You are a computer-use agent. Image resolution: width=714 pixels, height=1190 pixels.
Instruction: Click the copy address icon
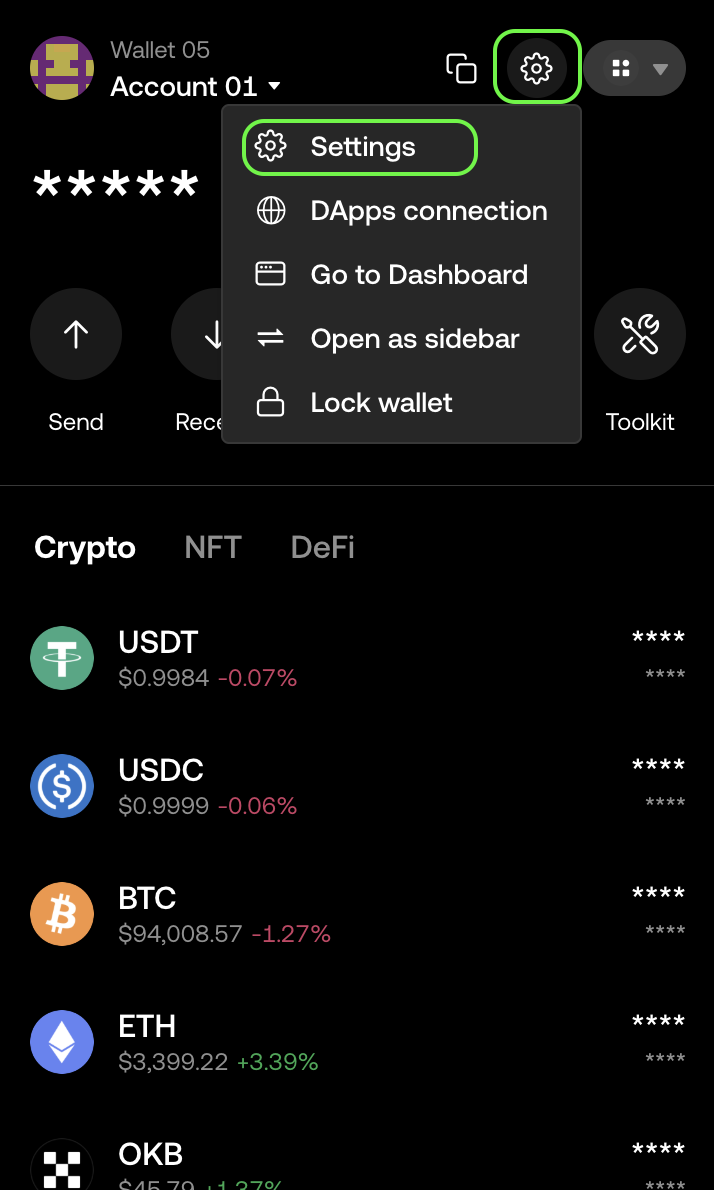point(461,68)
